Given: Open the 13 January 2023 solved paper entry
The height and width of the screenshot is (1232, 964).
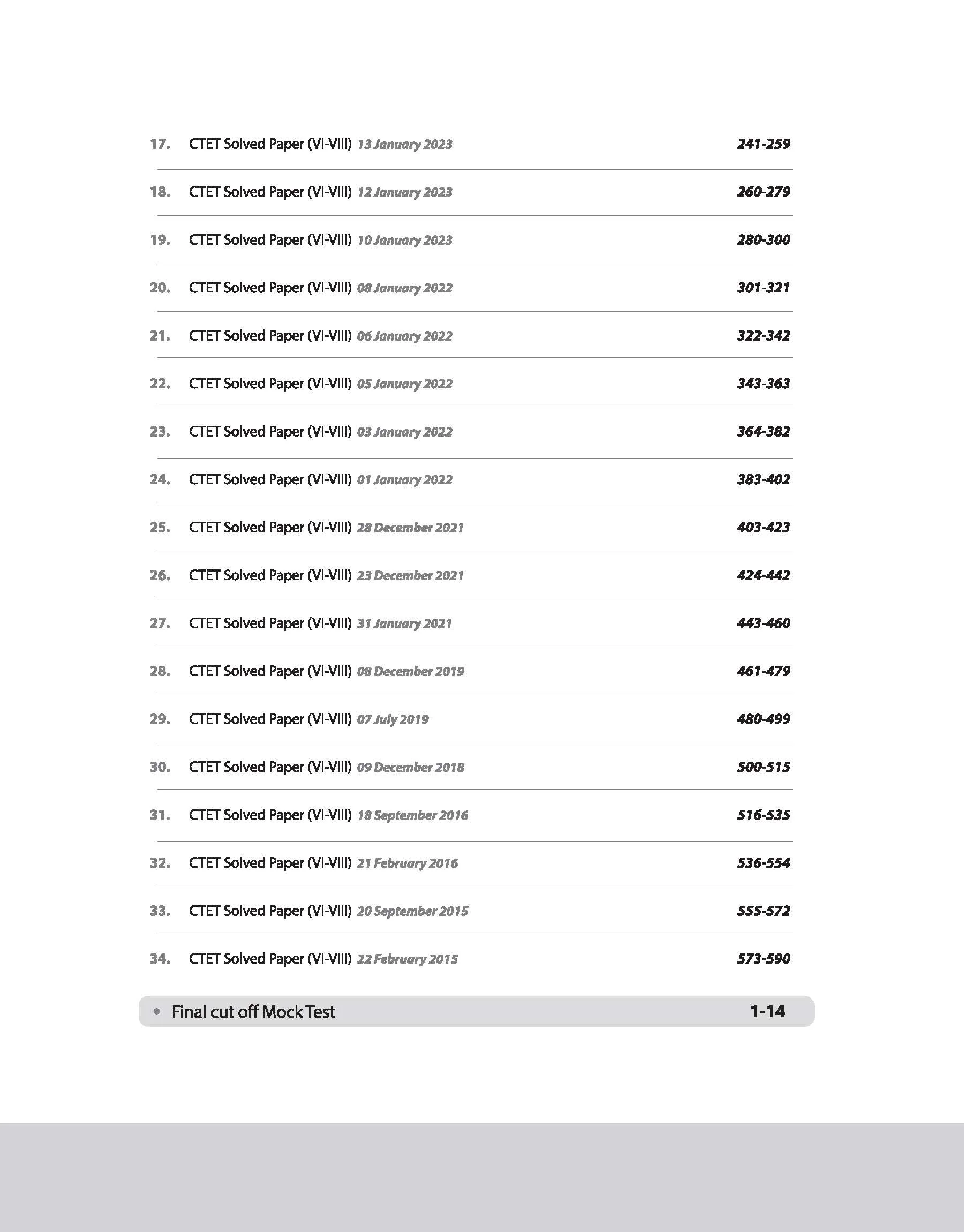Looking at the screenshot, I should coord(320,145).
